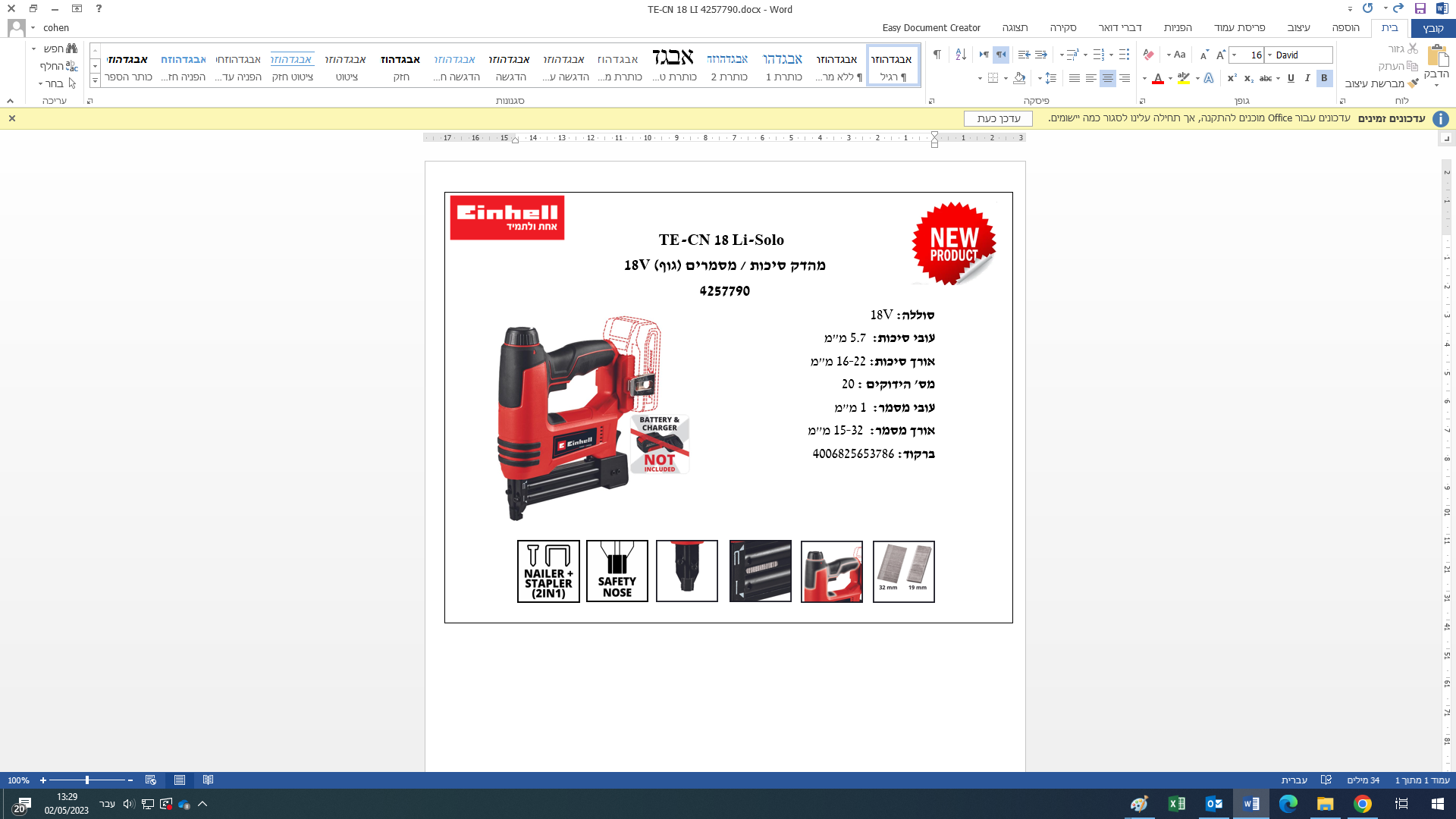Image resolution: width=1456 pixels, height=819 pixels.
Task: Apply the Heading 1 (כותרת 1) style
Action: click(783, 66)
